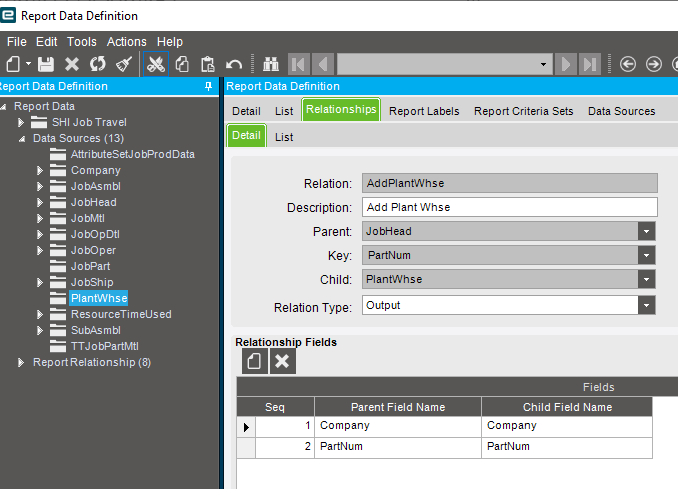Open the Key dropdown showing PartNum

tap(646, 256)
